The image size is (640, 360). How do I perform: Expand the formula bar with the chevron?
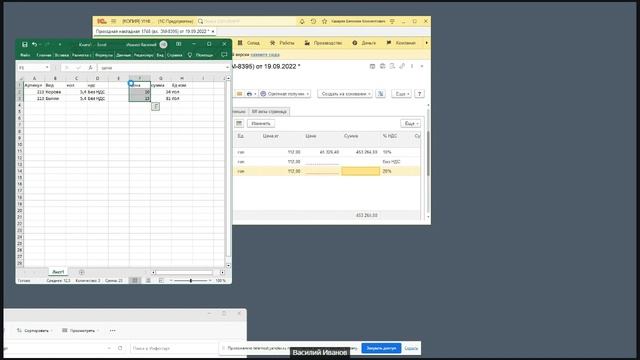pos(227,68)
